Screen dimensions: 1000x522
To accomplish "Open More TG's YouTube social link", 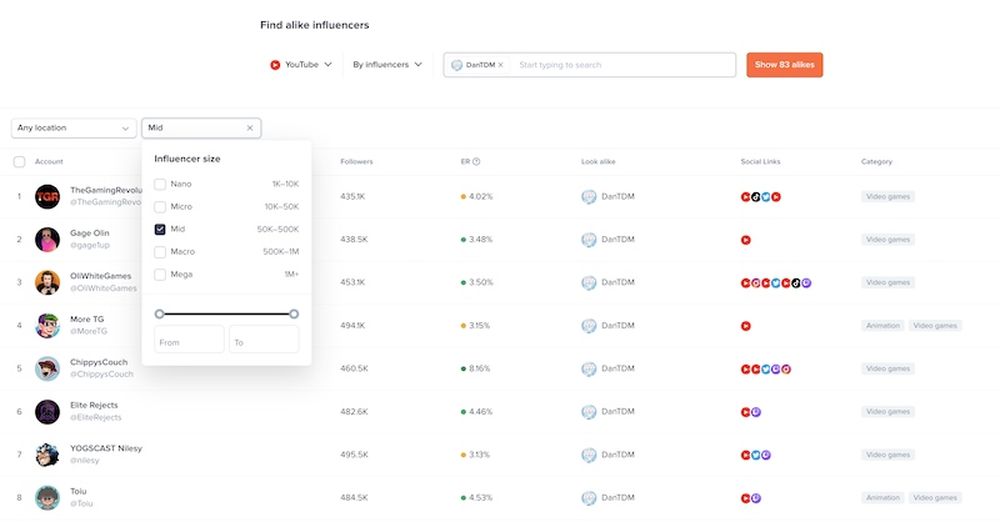I will [746, 326].
